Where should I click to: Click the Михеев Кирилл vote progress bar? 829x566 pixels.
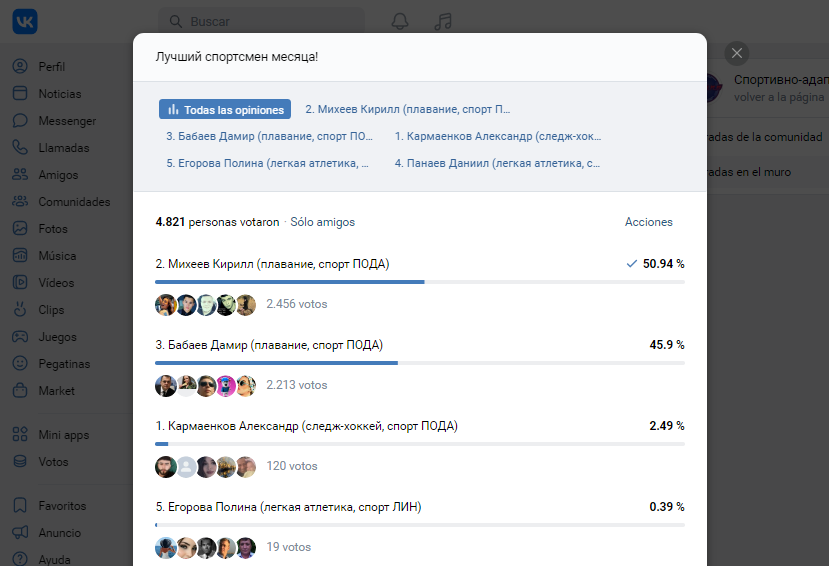coord(420,282)
